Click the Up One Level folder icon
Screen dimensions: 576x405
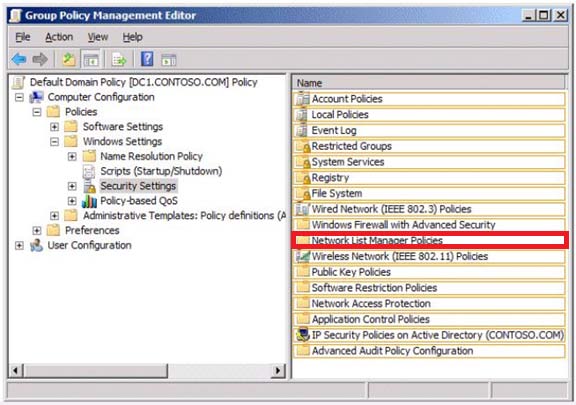coord(69,59)
